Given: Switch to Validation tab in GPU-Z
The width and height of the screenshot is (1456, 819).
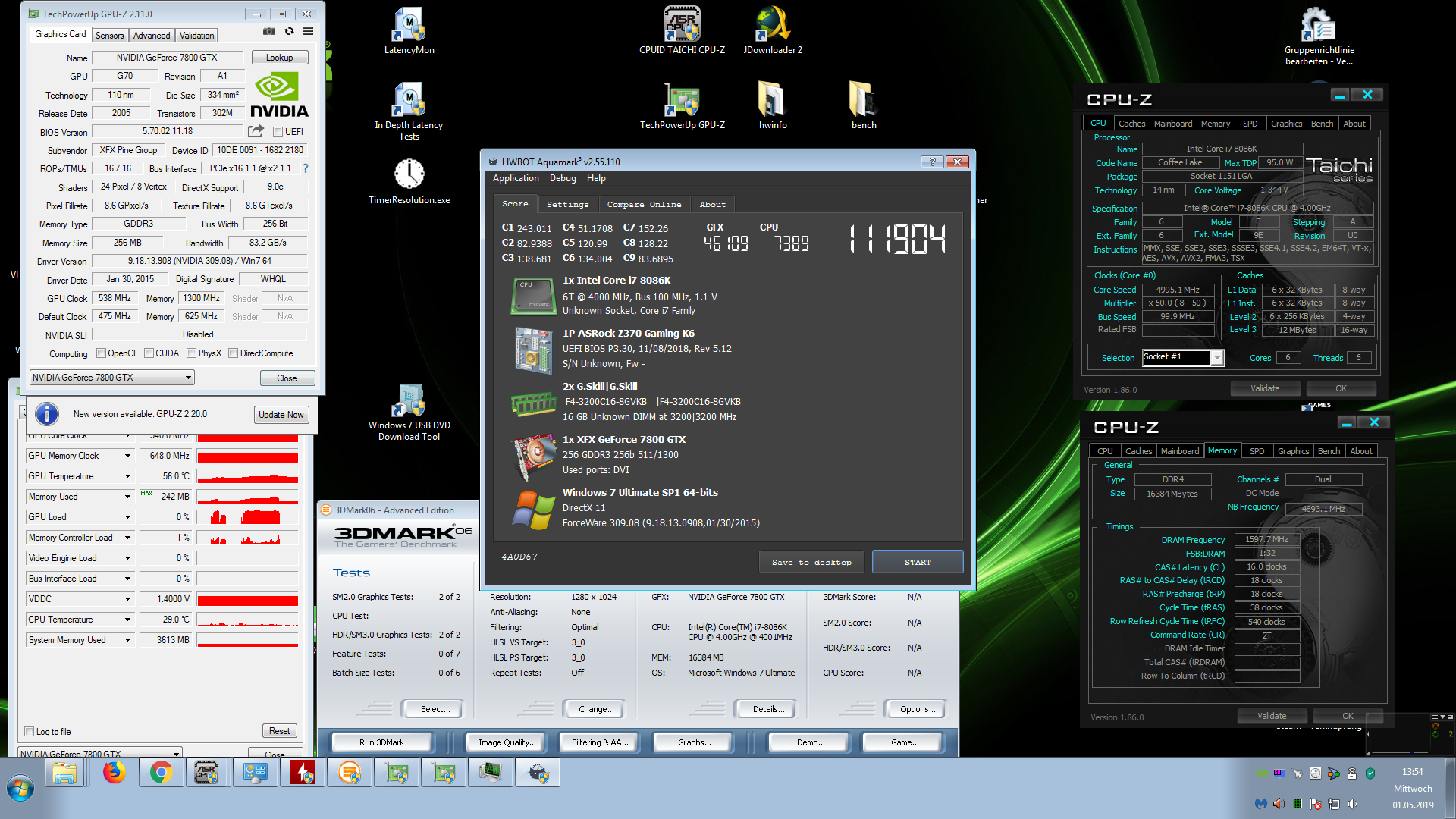Looking at the screenshot, I should (196, 36).
